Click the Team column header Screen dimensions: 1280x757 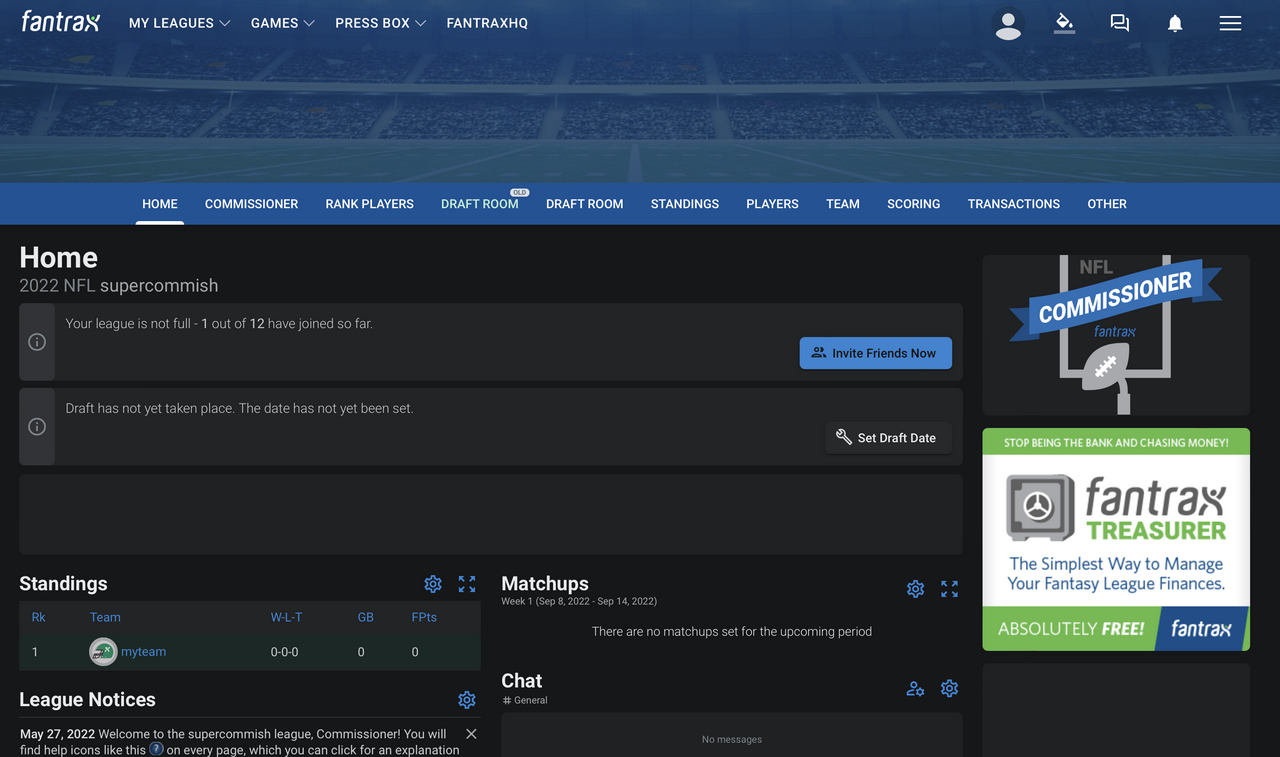click(105, 617)
